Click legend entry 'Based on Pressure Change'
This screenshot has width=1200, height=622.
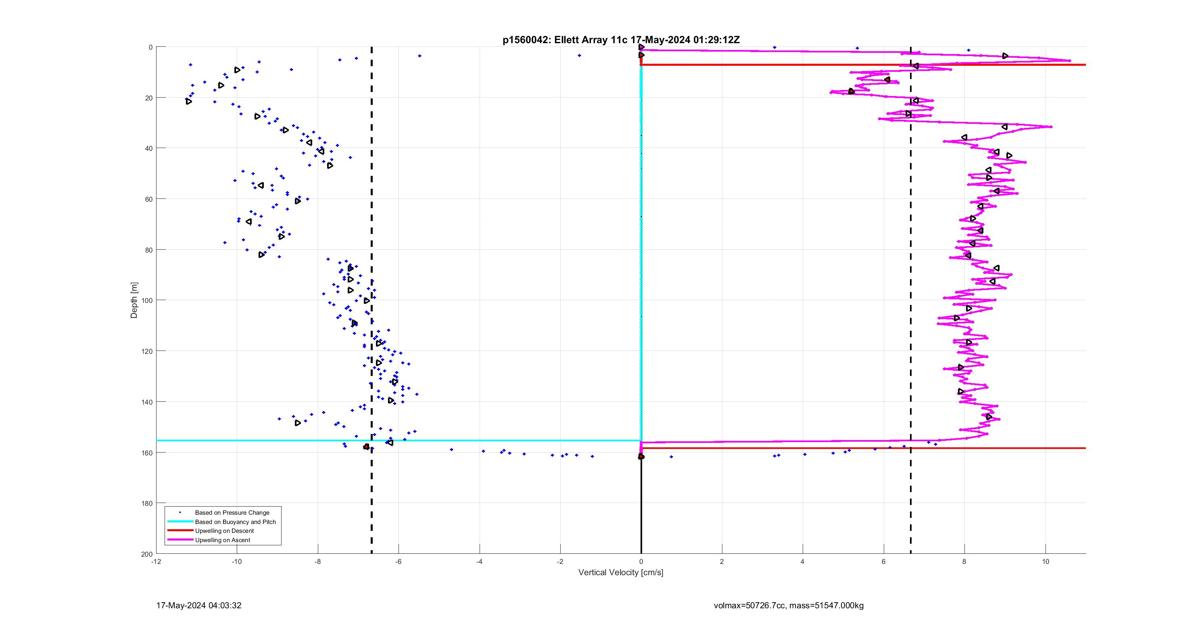coord(232,513)
